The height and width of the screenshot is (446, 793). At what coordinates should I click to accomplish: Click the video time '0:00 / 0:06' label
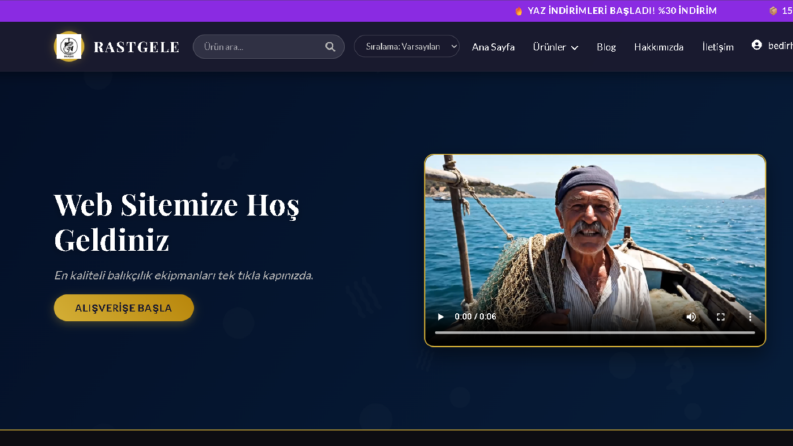pyautogui.click(x=475, y=317)
